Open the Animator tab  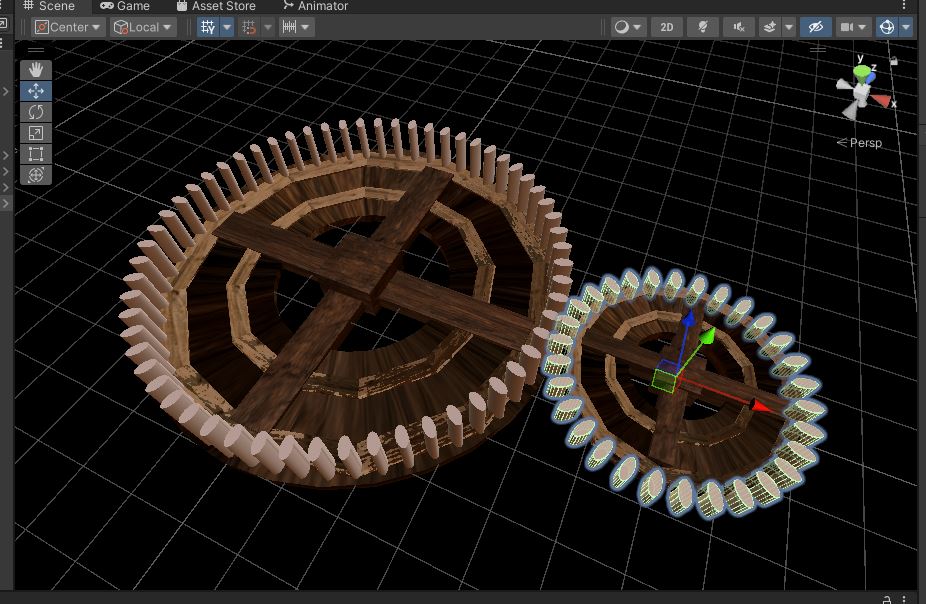pyautogui.click(x=315, y=6)
